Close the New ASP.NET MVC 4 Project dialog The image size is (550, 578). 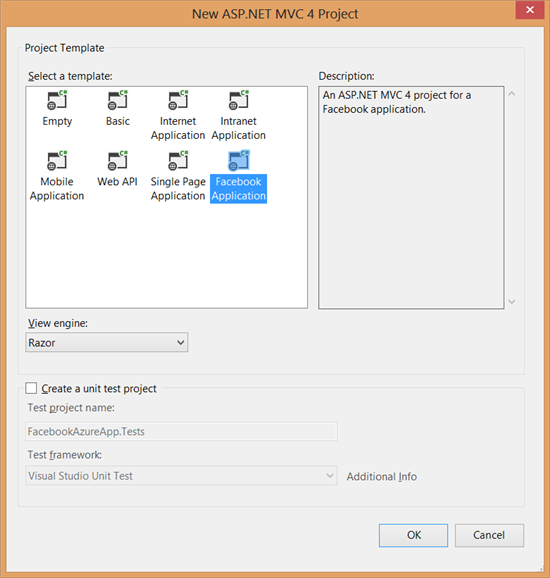(x=530, y=10)
